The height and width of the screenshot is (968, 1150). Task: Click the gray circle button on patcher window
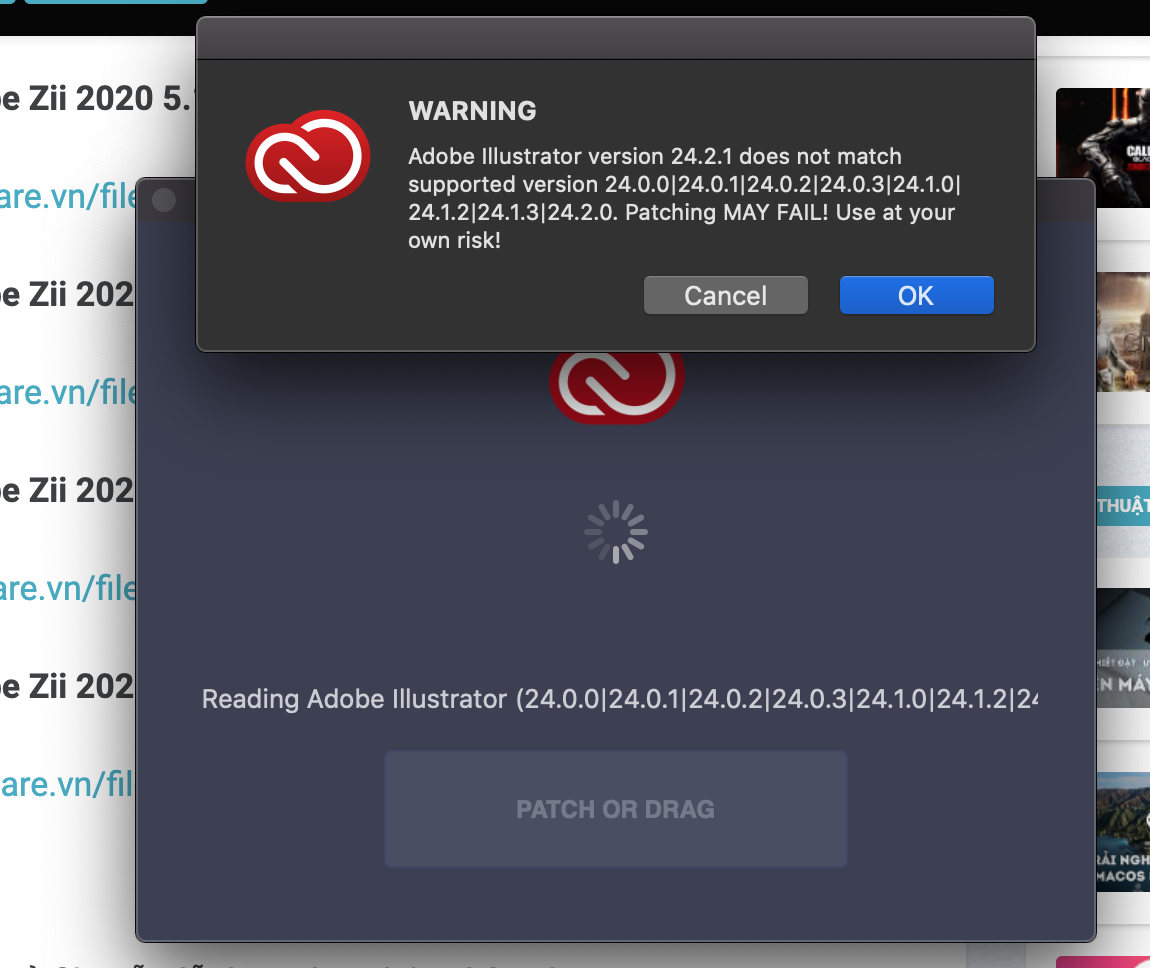click(164, 199)
